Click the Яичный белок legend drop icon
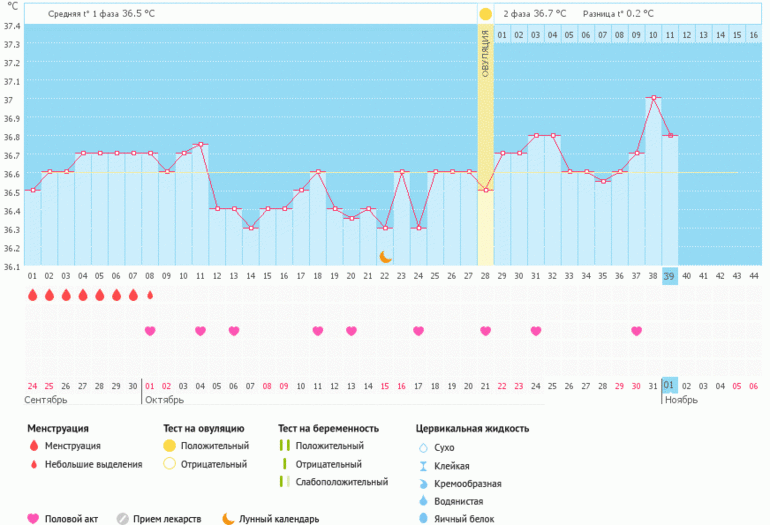 point(423,518)
